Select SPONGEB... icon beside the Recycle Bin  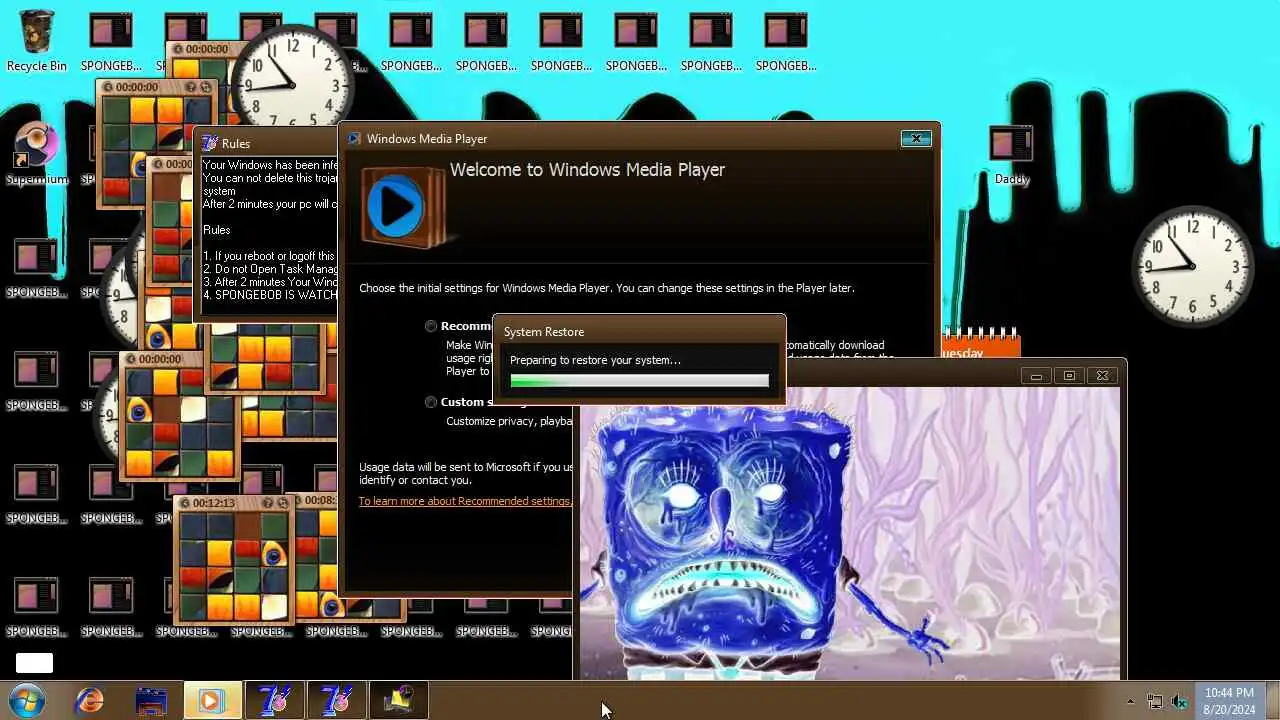[x=111, y=41]
